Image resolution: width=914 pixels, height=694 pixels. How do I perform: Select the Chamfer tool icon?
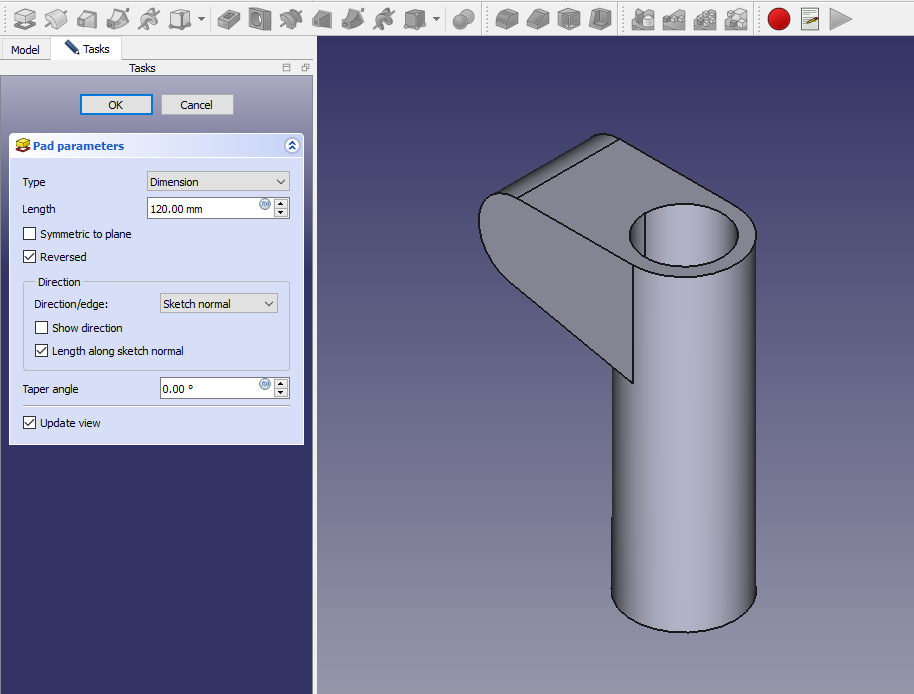[538, 18]
